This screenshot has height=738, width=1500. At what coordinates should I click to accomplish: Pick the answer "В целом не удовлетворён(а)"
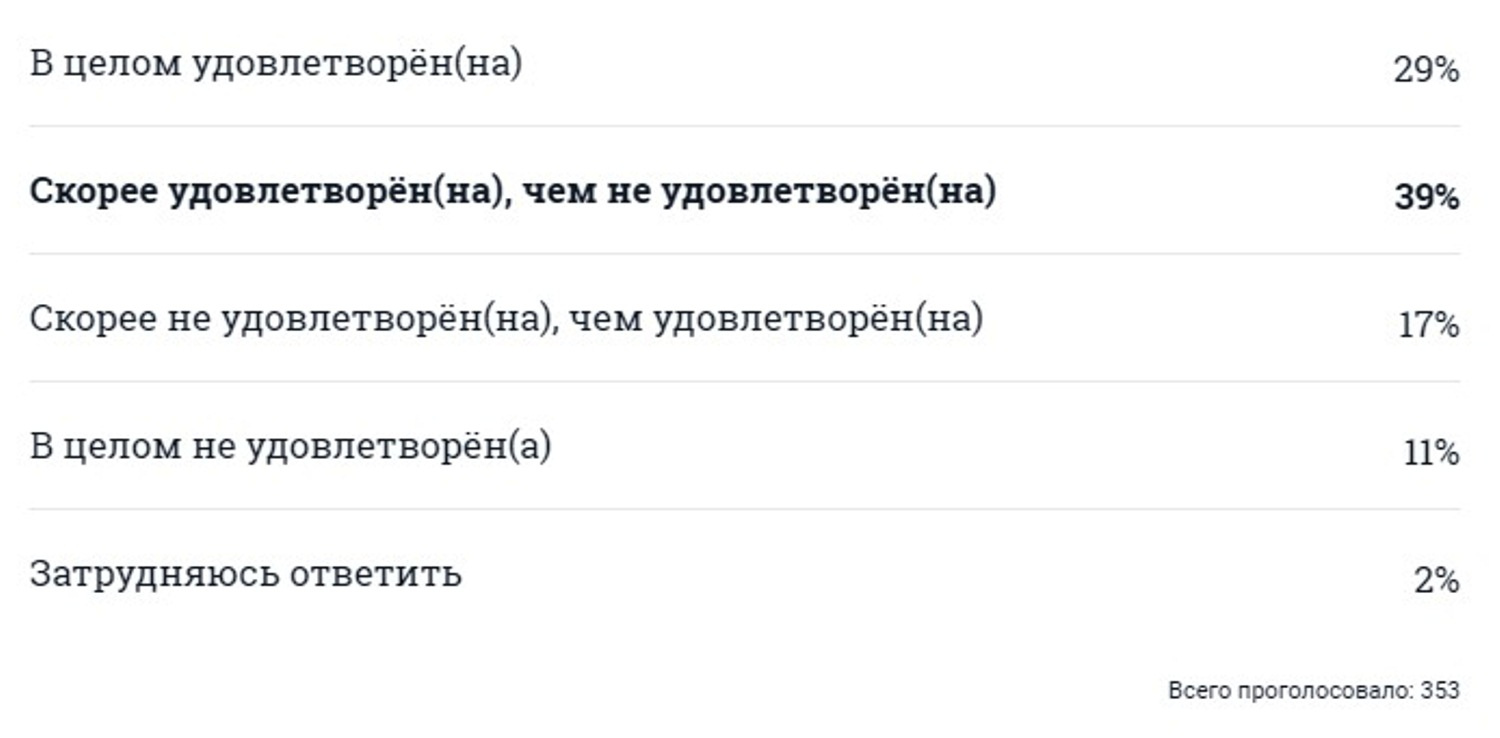pyautogui.click(x=291, y=446)
